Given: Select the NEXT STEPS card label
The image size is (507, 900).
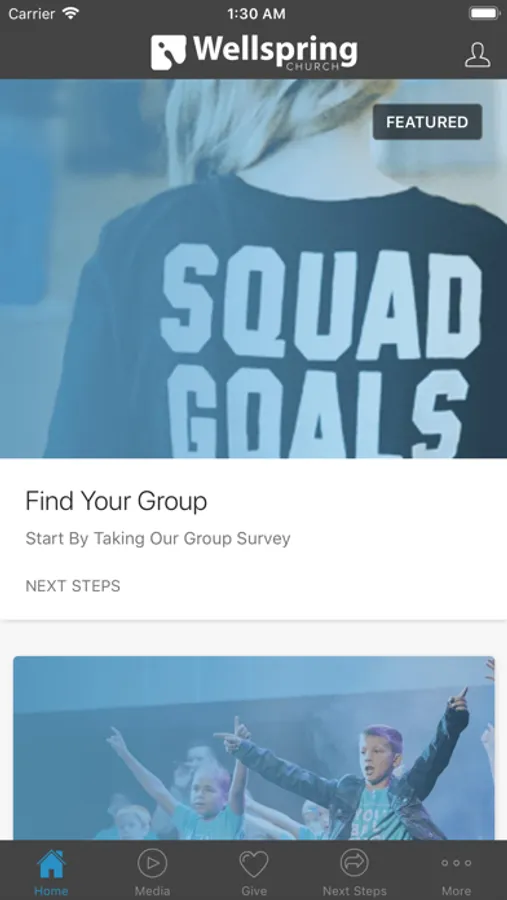Looking at the screenshot, I should [x=73, y=586].
